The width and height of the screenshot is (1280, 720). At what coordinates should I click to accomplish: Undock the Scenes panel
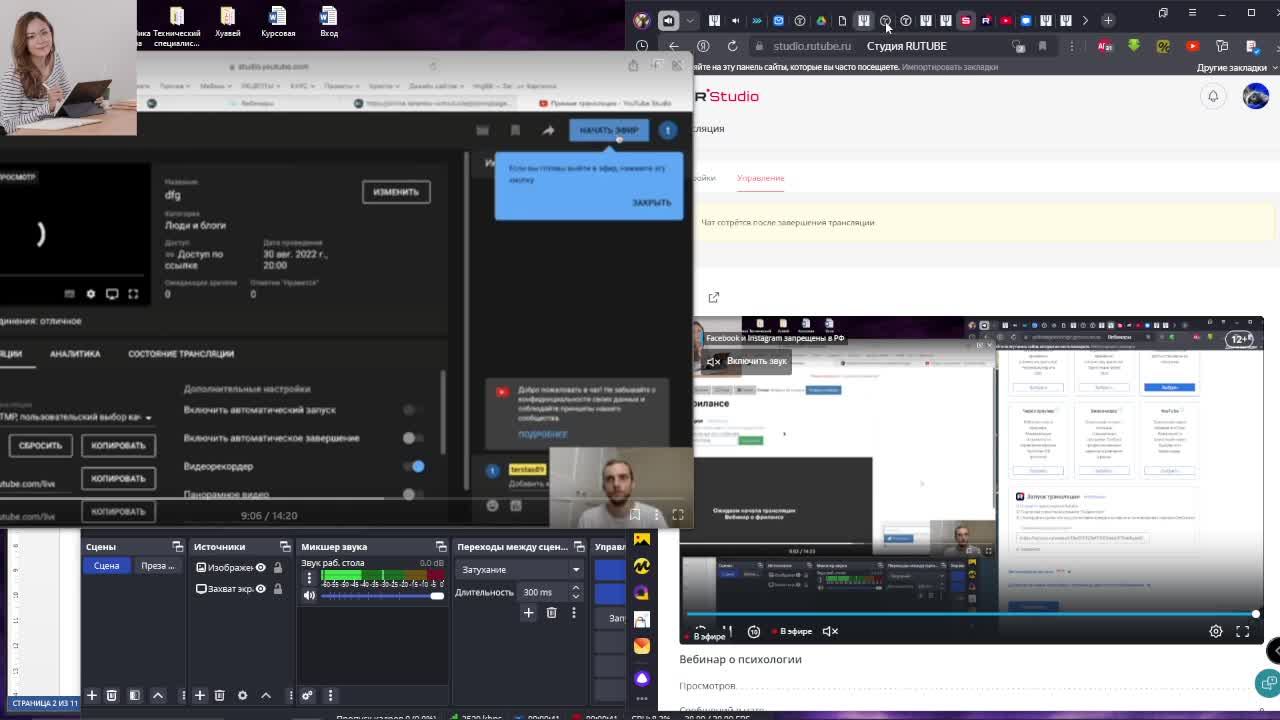[x=177, y=546]
